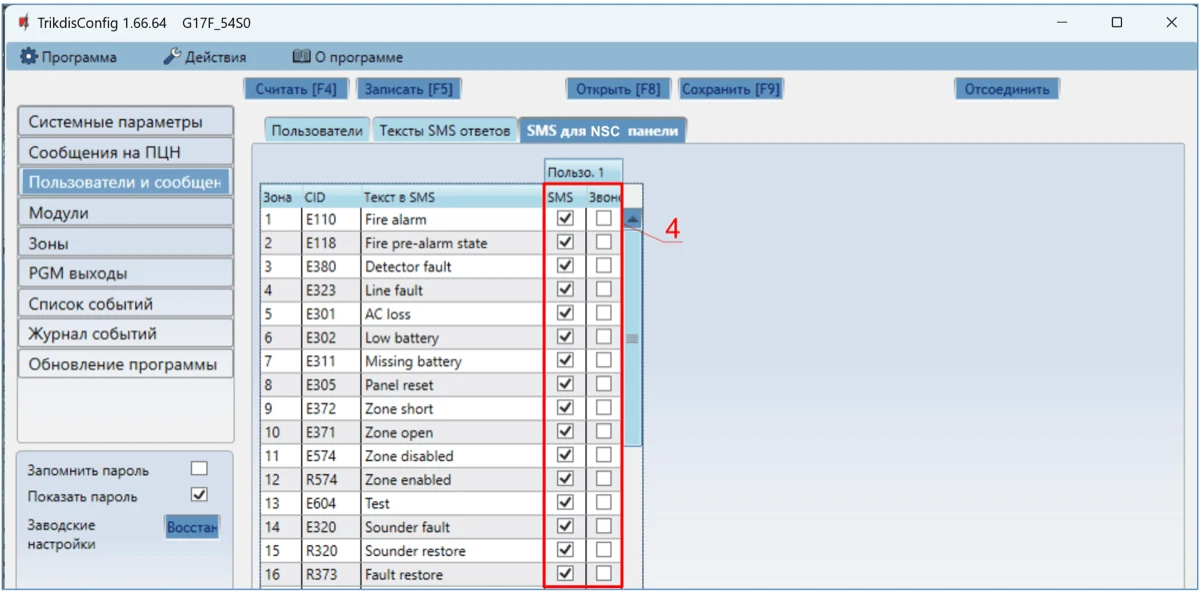This screenshot has height=593, width=1200.
Task: Toggle the Запомнить пароль checkbox
Action: click(199, 469)
